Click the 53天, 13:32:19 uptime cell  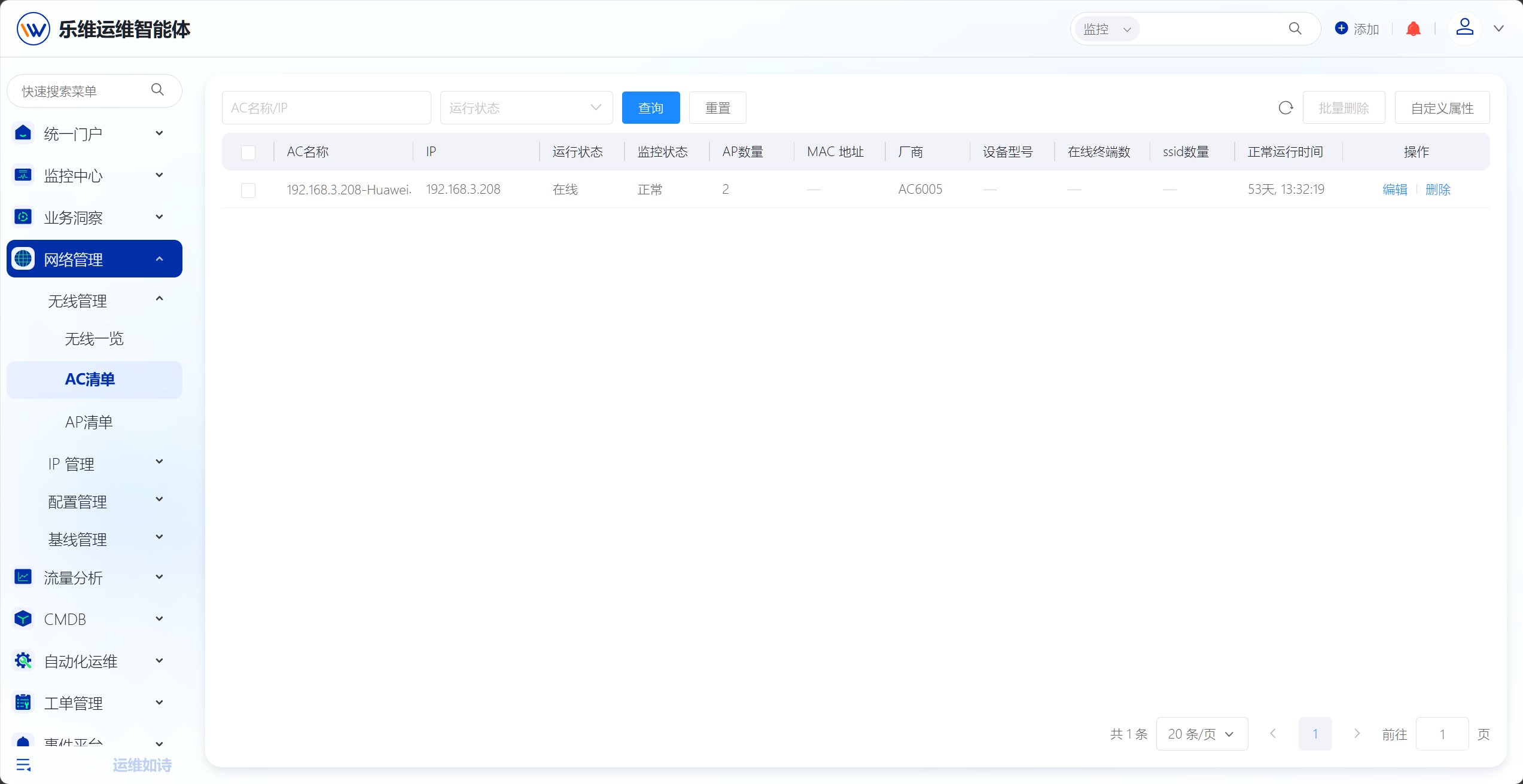click(x=1286, y=190)
